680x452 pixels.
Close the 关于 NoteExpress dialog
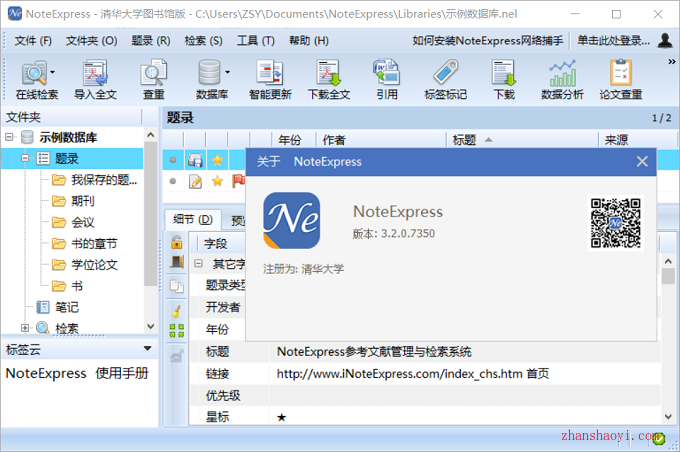click(x=642, y=161)
